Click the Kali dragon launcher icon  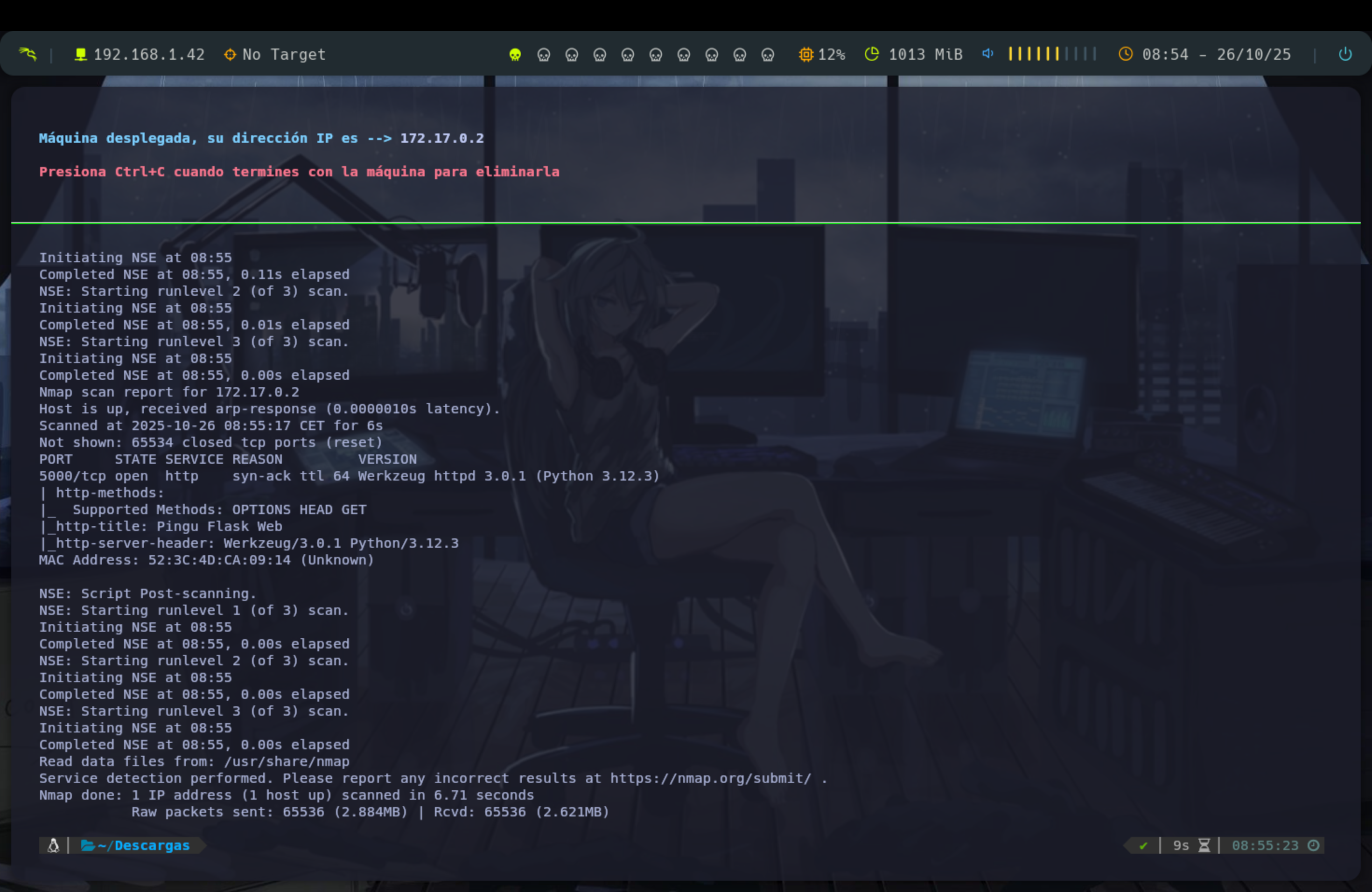(27, 54)
